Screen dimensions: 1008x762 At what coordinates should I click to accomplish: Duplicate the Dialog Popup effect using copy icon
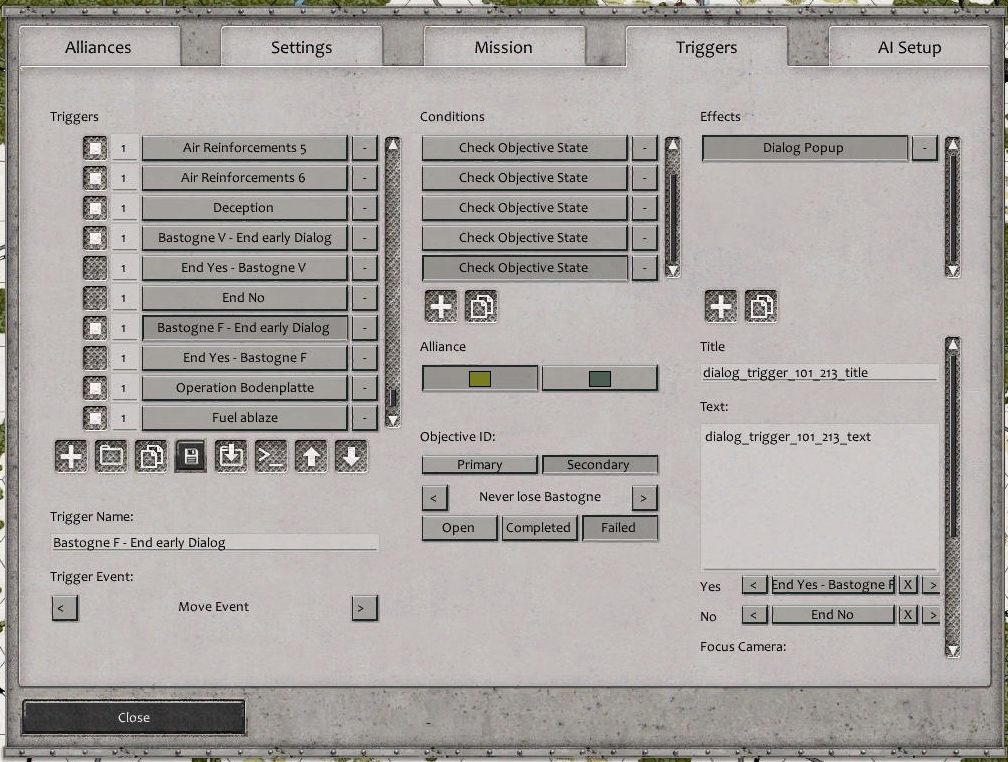(x=761, y=306)
